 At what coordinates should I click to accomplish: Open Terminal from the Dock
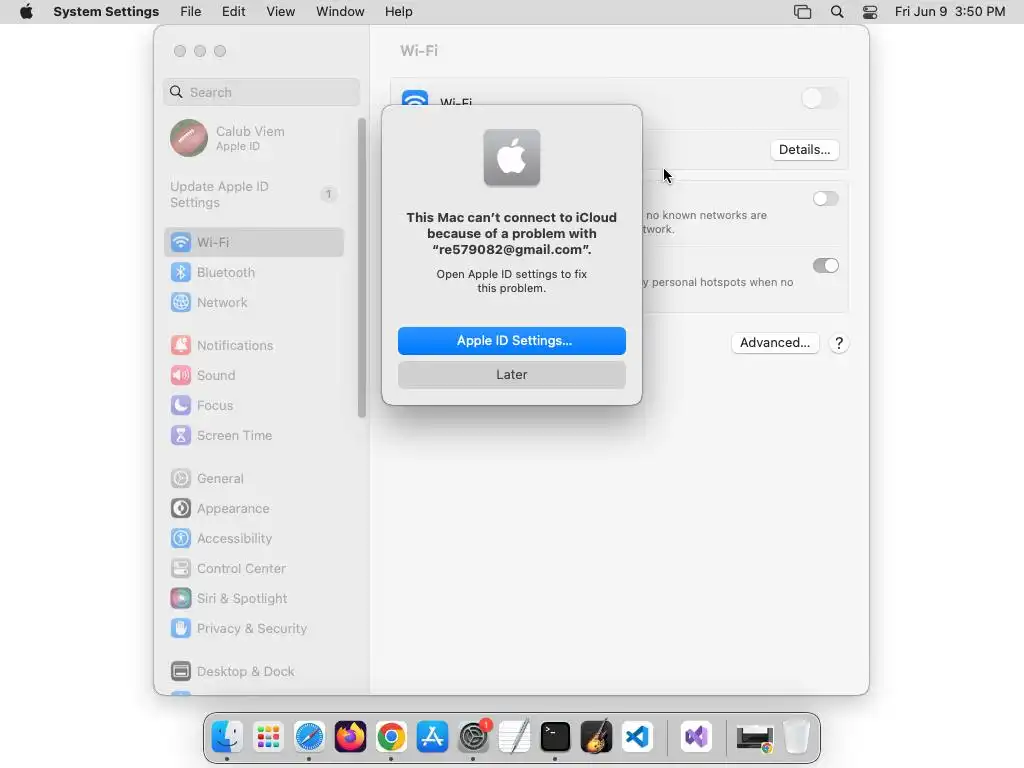[556, 737]
